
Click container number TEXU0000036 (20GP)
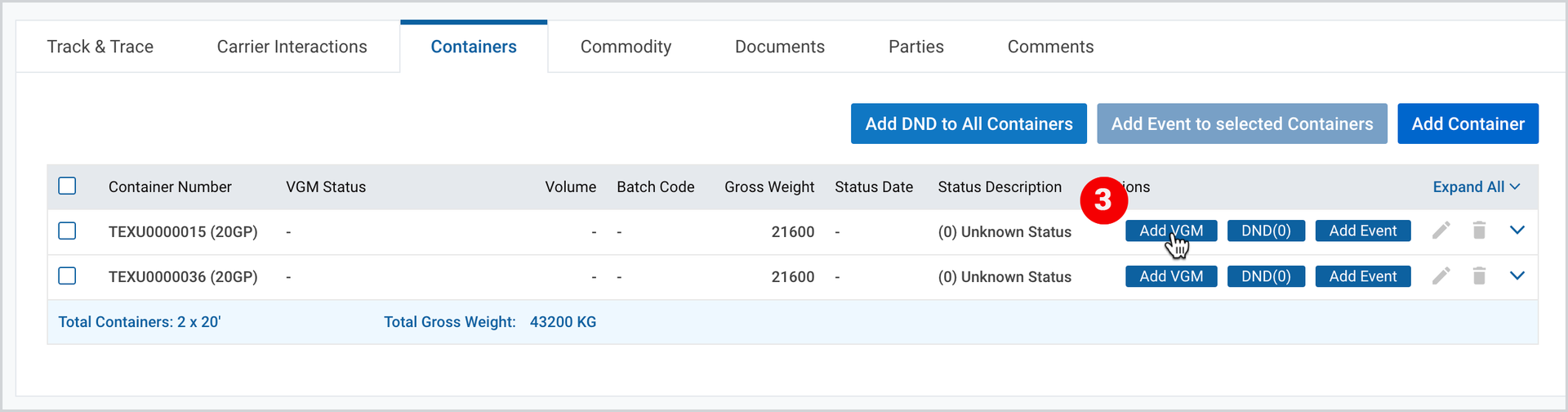tap(183, 277)
